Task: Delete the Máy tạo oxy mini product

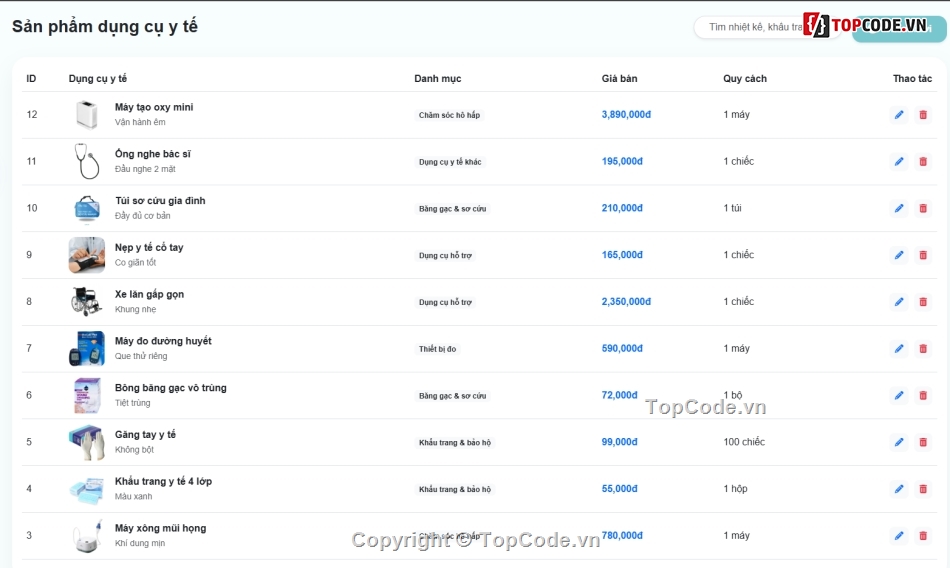Action: (923, 115)
